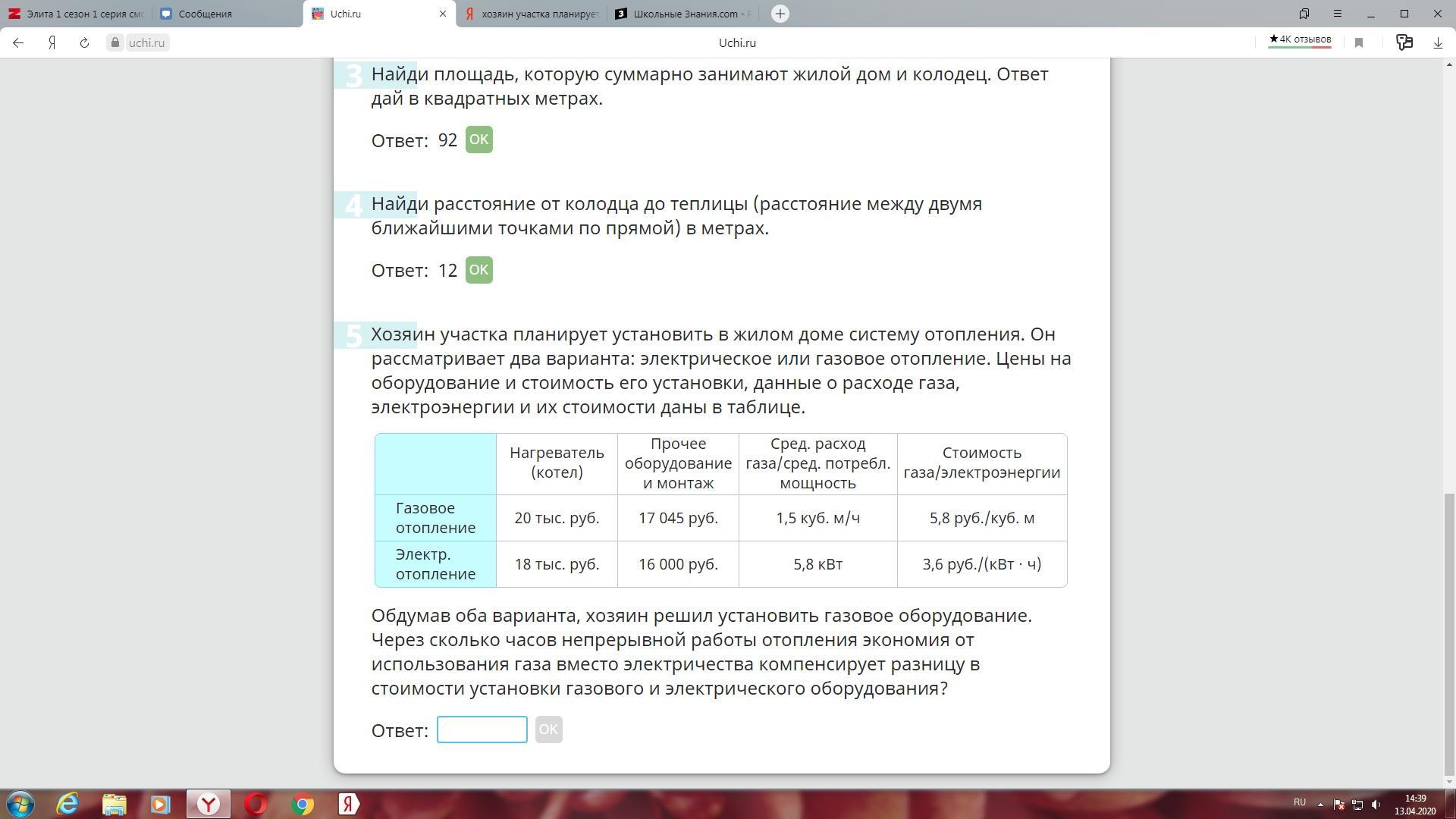Click the bookmark icon in address bar
This screenshot has width=1456, height=819.
tap(1359, 43)
